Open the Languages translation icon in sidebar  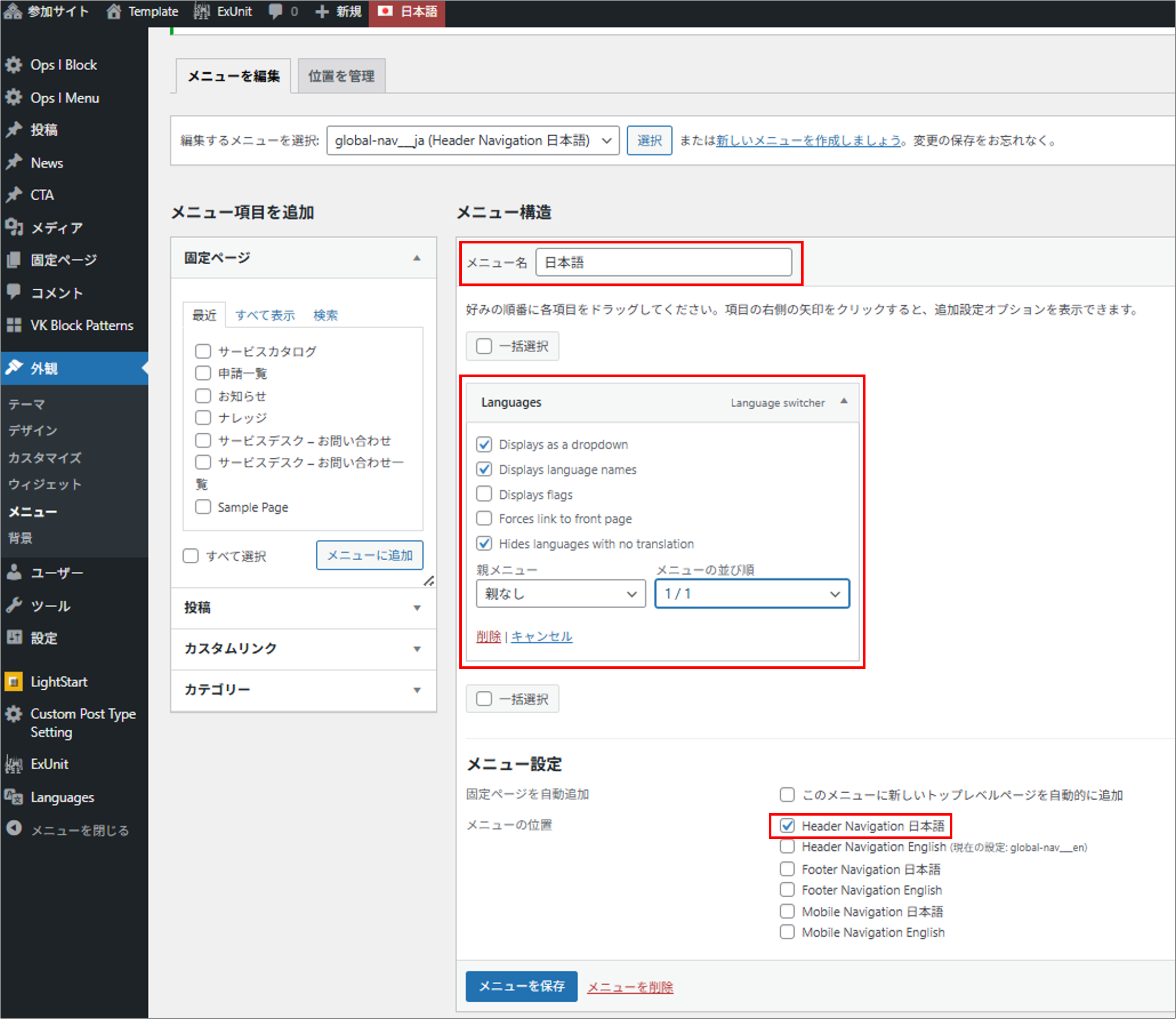(x=14, y=797)
